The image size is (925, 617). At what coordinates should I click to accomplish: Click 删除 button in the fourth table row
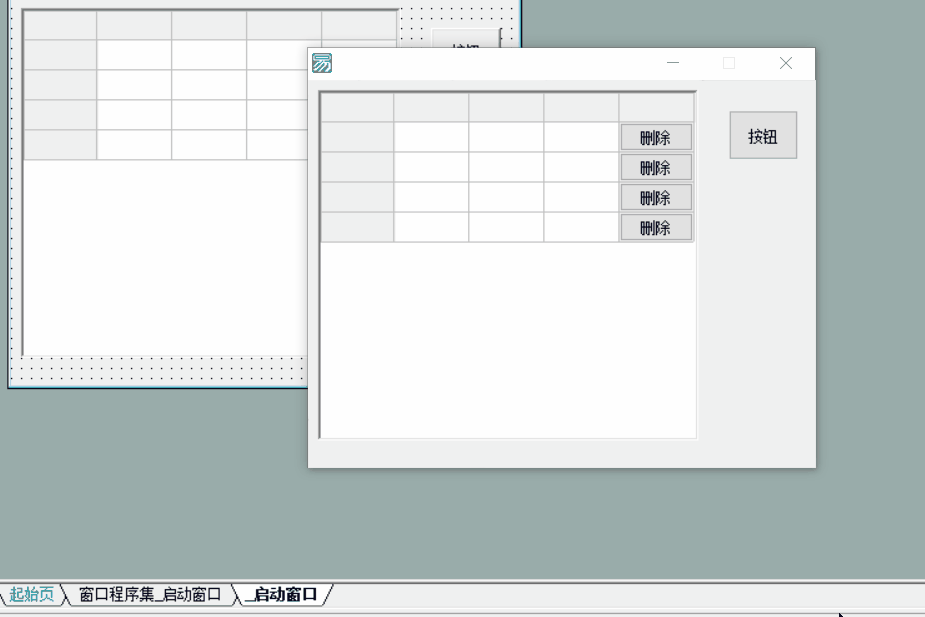[655, 228]
